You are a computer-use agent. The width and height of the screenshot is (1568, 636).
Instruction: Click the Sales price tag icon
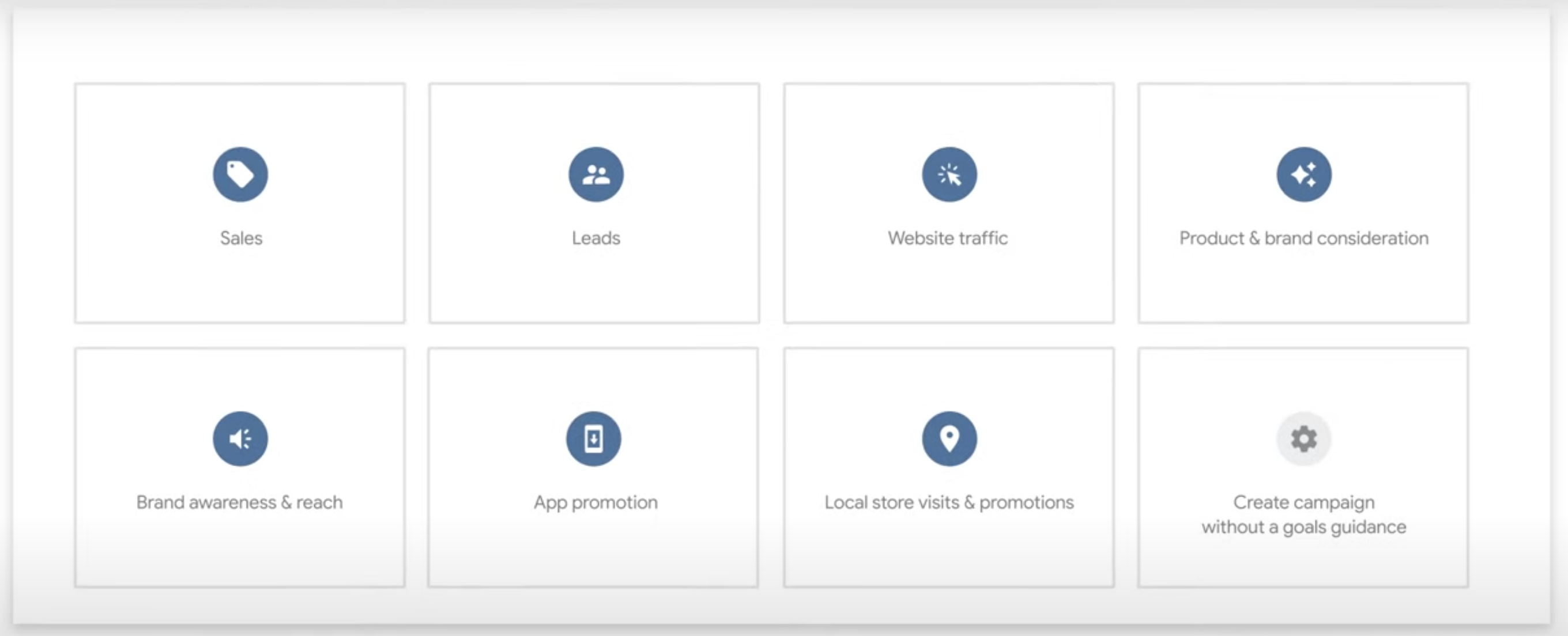pos(240,175)
